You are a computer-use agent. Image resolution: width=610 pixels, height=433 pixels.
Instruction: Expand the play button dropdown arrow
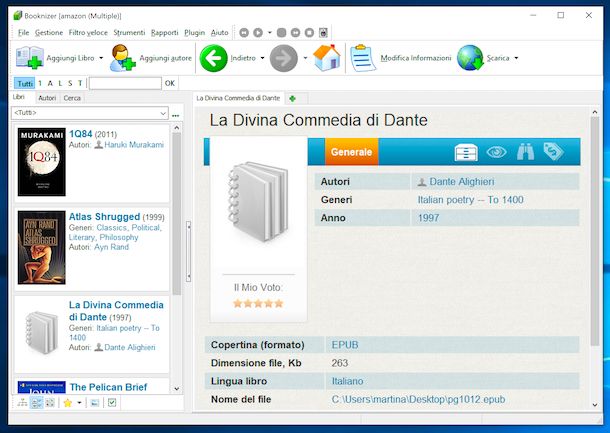(270, 33)
